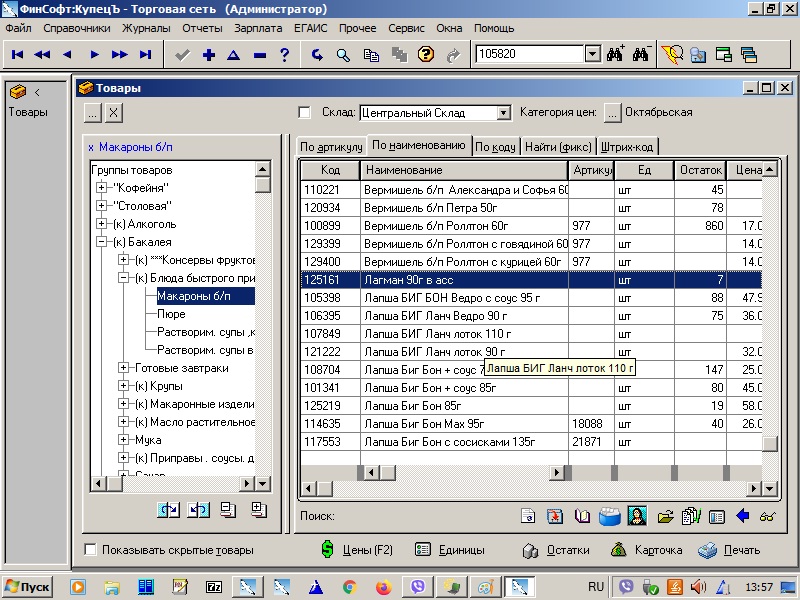Viewport: 800px width, 600px height.
Task: Open the Журналы menu
Action: click(x=146, y=28)
